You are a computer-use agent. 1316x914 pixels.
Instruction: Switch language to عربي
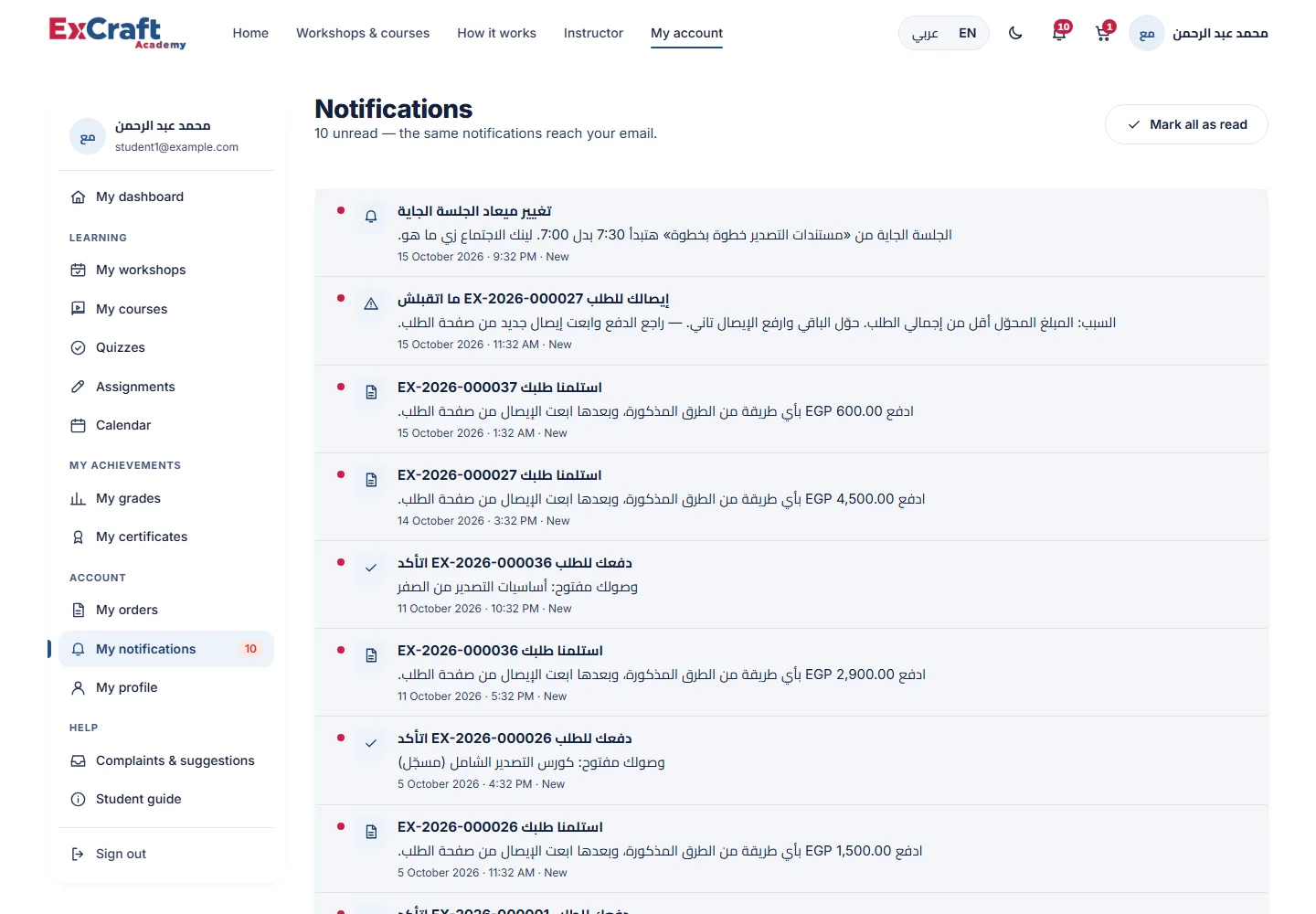[925, 33]
